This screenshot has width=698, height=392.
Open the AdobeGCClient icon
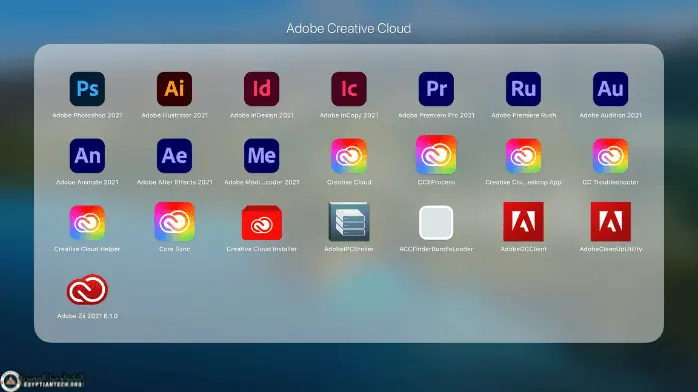coord(524,222)
